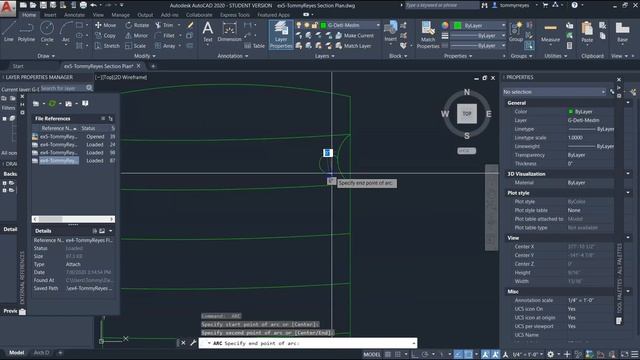Click Match Layer tool
Viewport: 640px width, 360px height.
click(353, 46)
